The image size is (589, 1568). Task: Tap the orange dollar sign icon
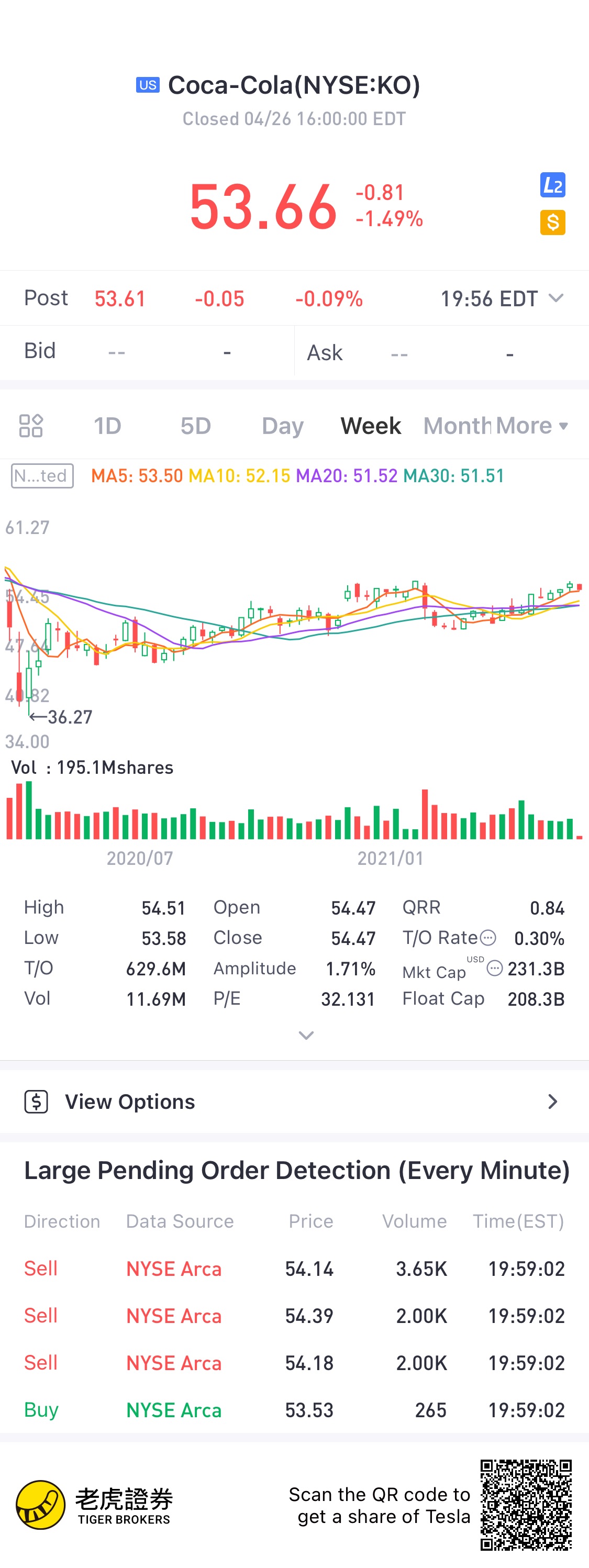click(x=552, y=222)
